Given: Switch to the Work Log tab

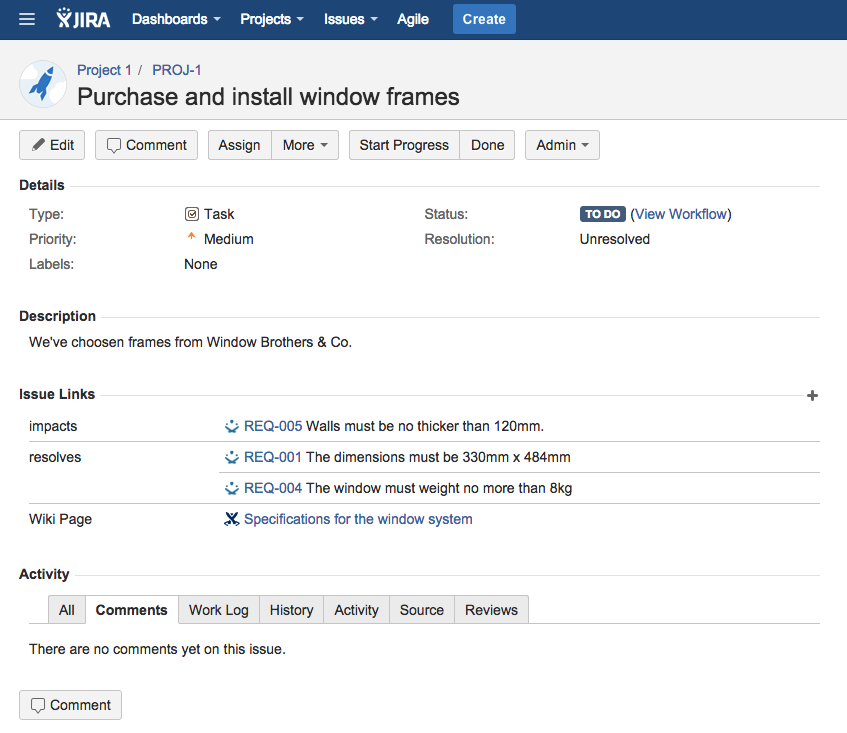Looking at the screenshot, I should pyautogui.click(x=219, y=610).
